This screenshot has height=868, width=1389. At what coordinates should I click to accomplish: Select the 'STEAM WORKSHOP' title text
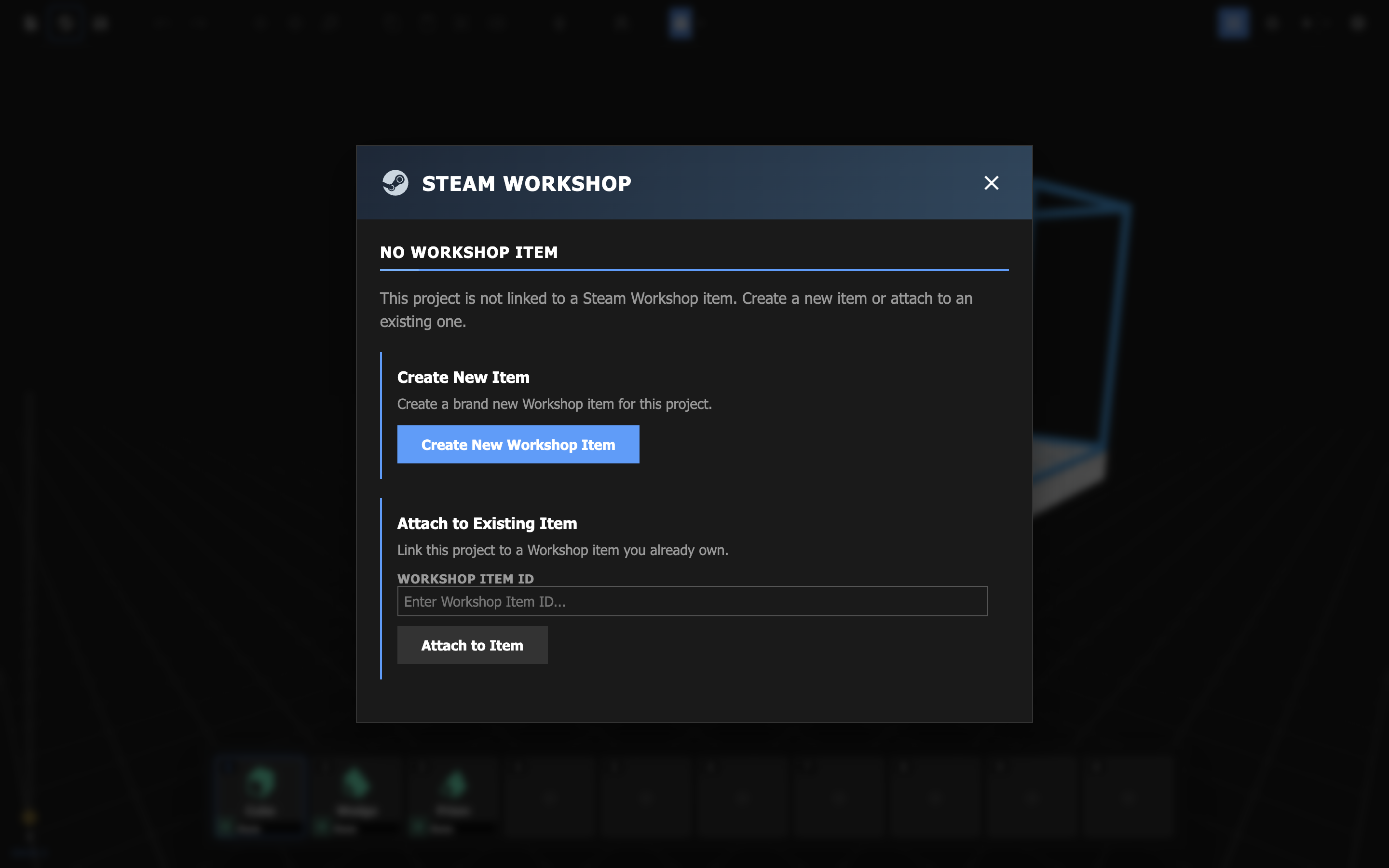coord(526,184)
